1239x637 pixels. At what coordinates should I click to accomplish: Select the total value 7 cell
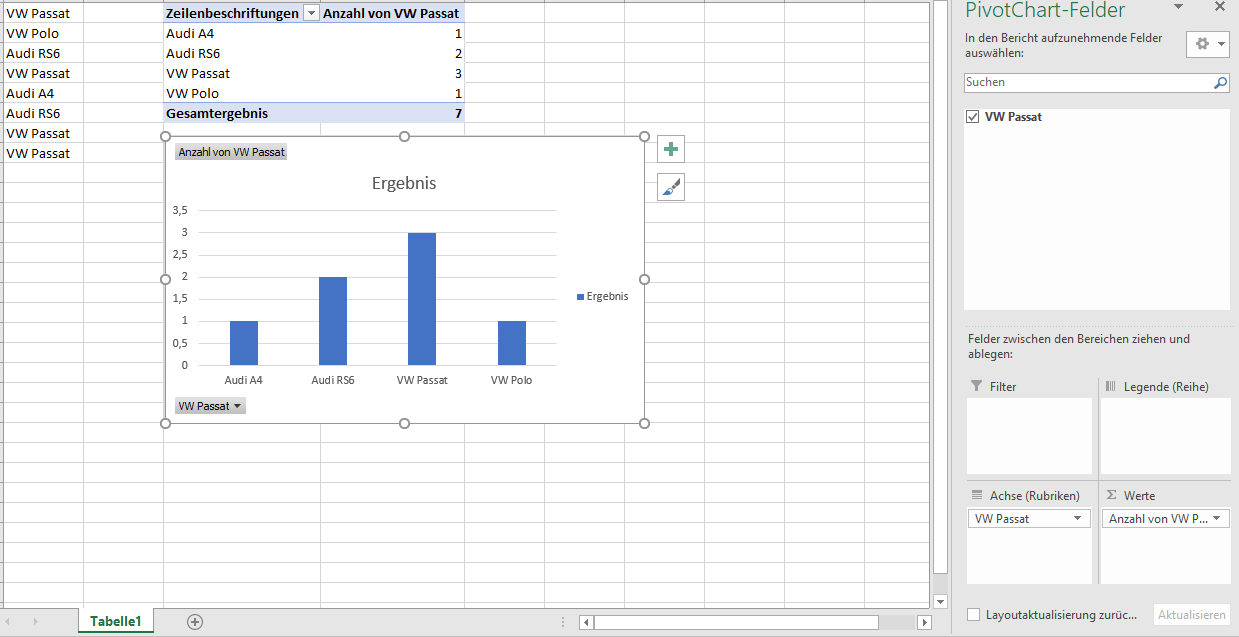tap(392, 113)
